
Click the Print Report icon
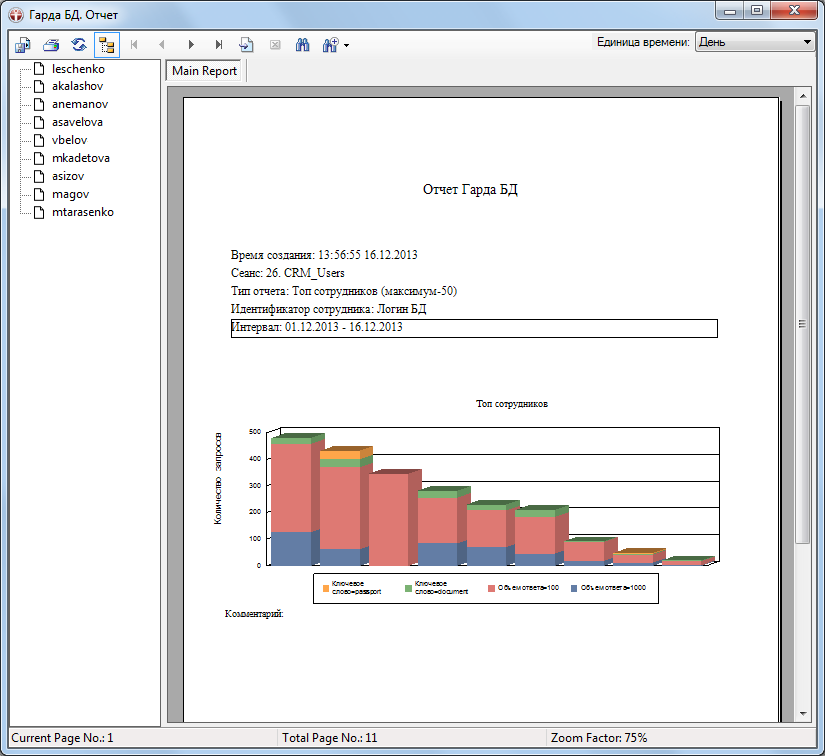[51, 44]
